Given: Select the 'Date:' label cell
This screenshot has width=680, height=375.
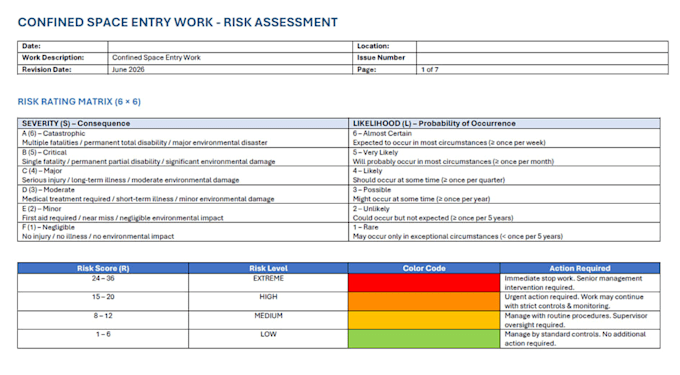Looking at the screenshot, I should pos(62,46).
